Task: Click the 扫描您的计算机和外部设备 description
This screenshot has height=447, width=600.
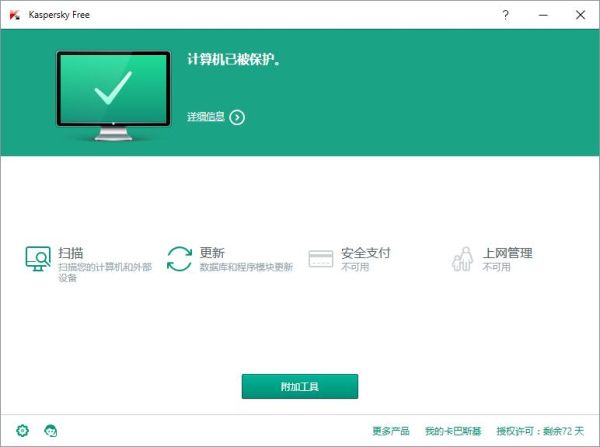Action: pos(105,272)
